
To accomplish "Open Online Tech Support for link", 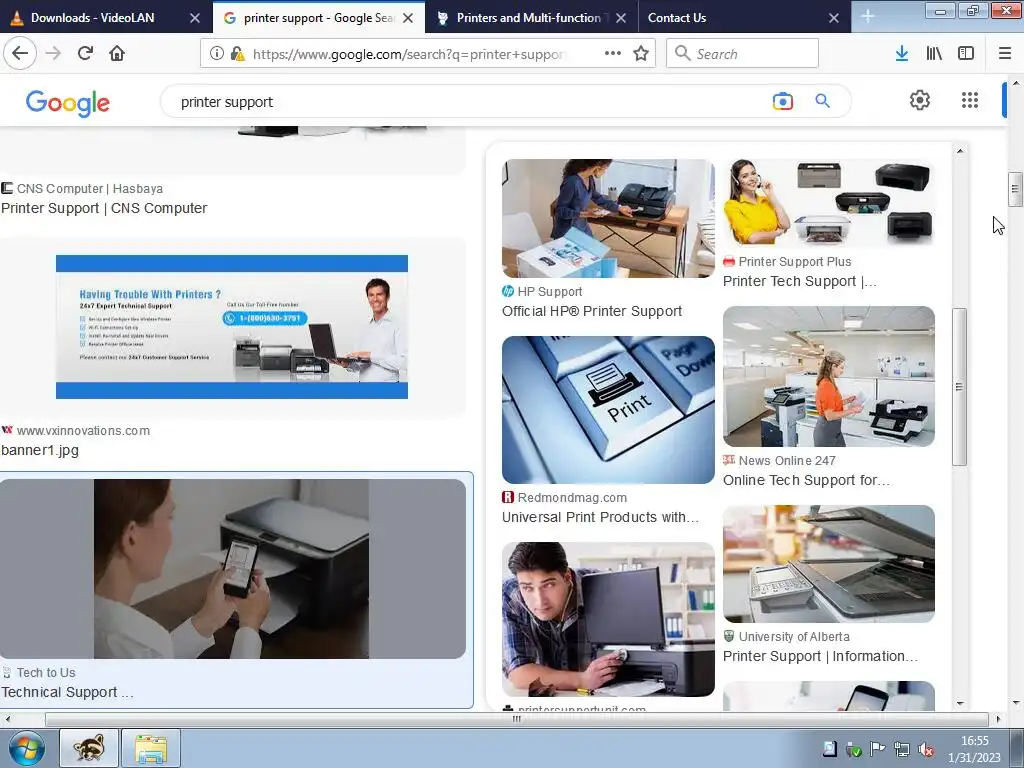I will (806, 480).
